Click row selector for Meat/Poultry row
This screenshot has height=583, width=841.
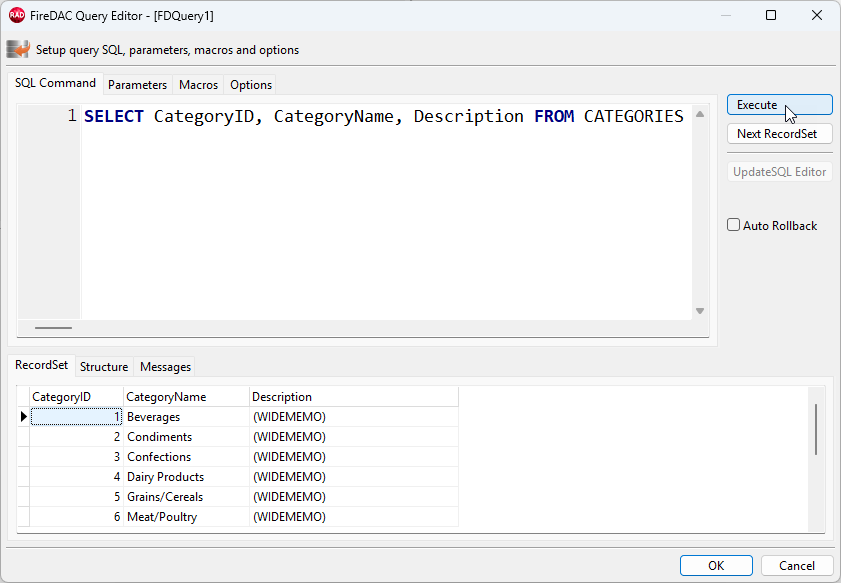24,516
